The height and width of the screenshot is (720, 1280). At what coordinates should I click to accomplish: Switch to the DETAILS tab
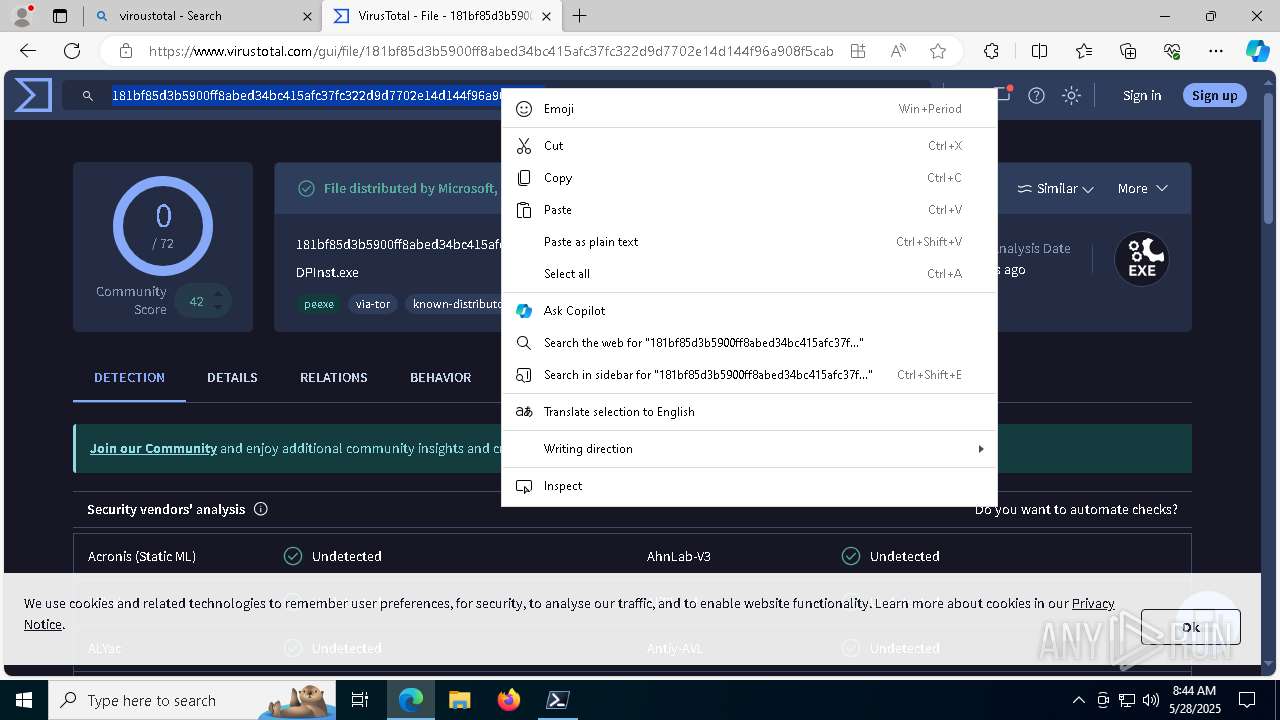(x=232, y=377)
